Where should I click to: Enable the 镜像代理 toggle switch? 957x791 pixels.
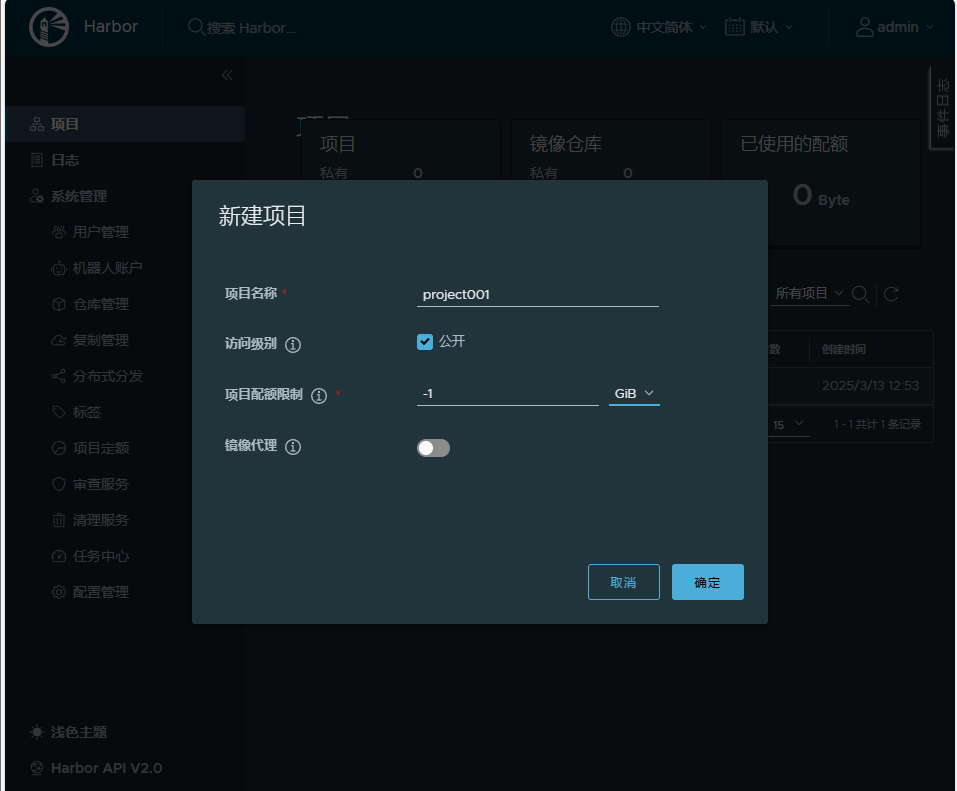pyautogui.click(x=433, y=448)
